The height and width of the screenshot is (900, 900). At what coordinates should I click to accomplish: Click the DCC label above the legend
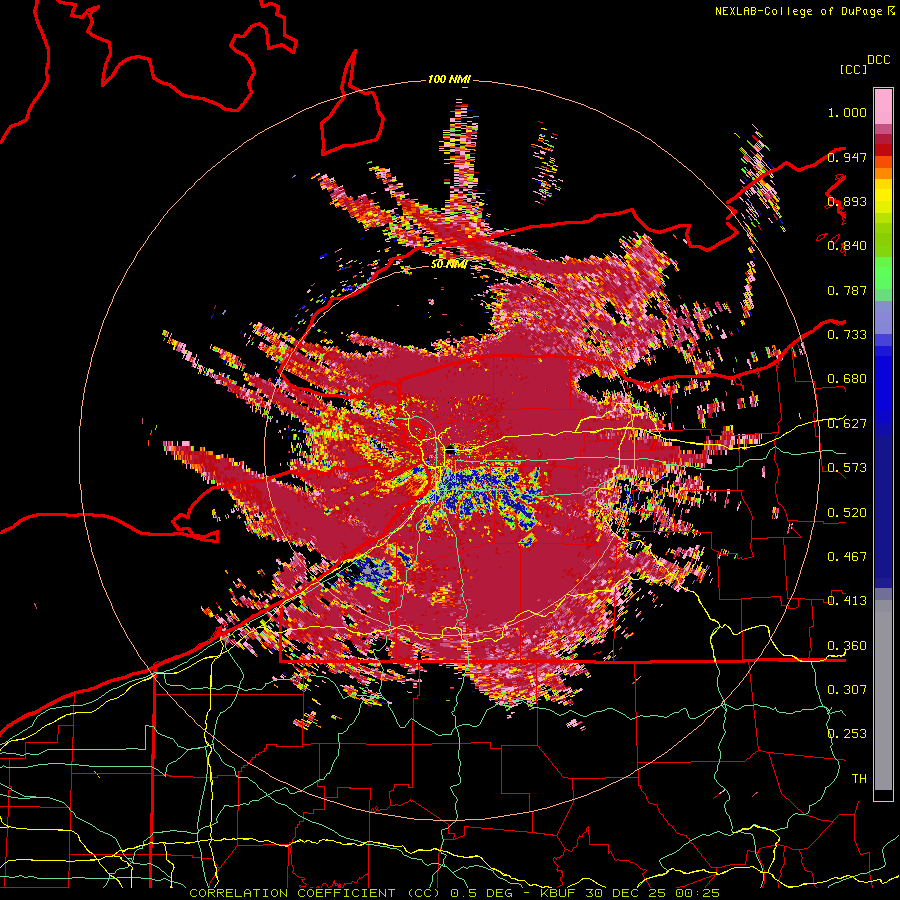click(x=879, y=60)
